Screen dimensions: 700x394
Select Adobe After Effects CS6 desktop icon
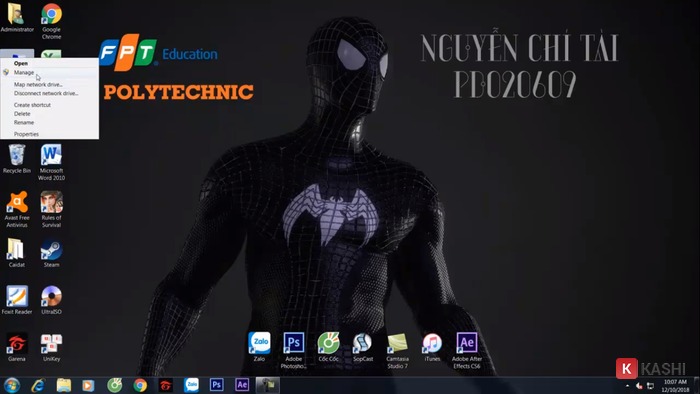pos(467,350)
